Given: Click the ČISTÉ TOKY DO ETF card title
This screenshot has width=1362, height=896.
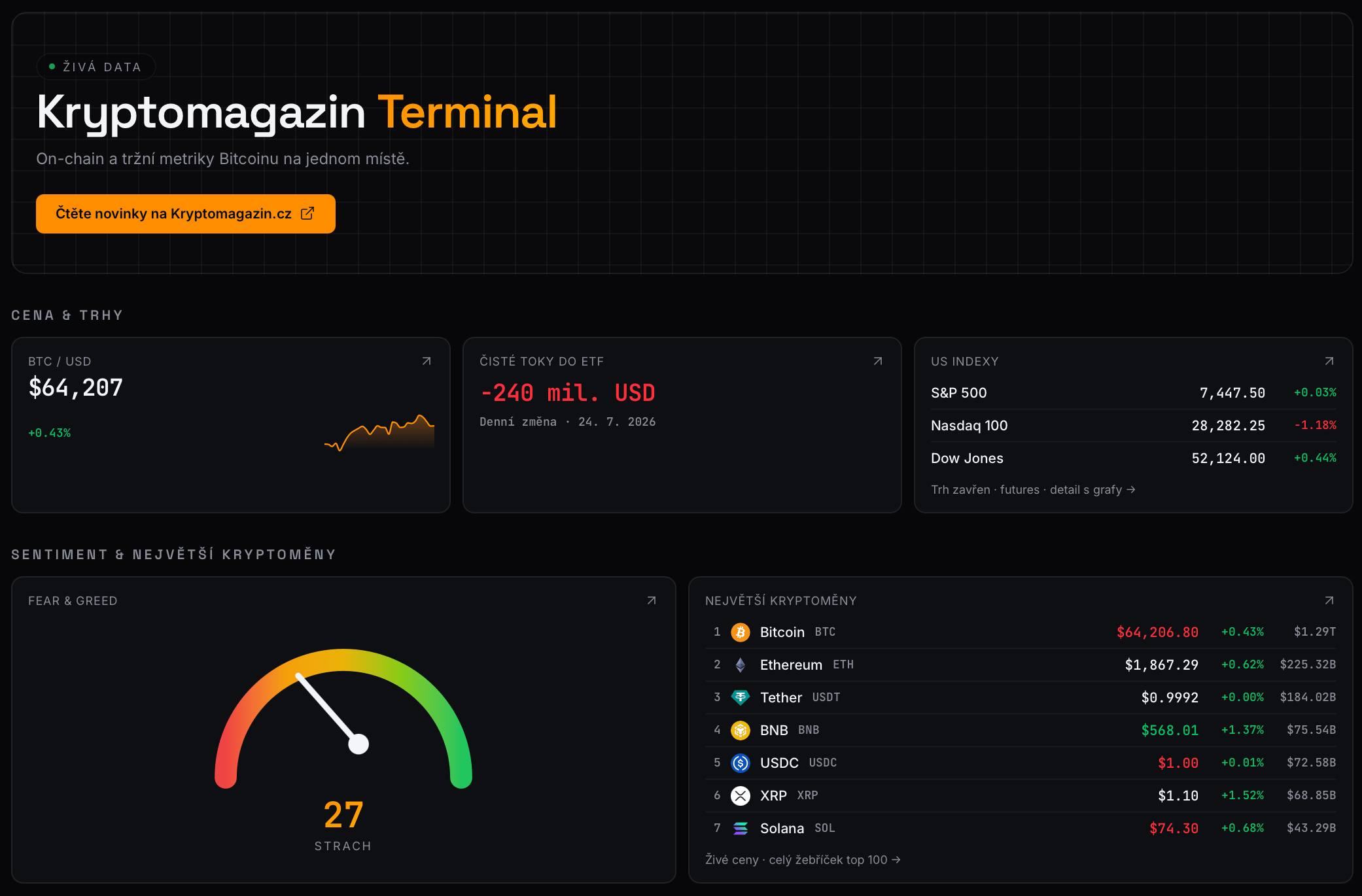Looking at the screenshot, I should click(x=542, y=362).
